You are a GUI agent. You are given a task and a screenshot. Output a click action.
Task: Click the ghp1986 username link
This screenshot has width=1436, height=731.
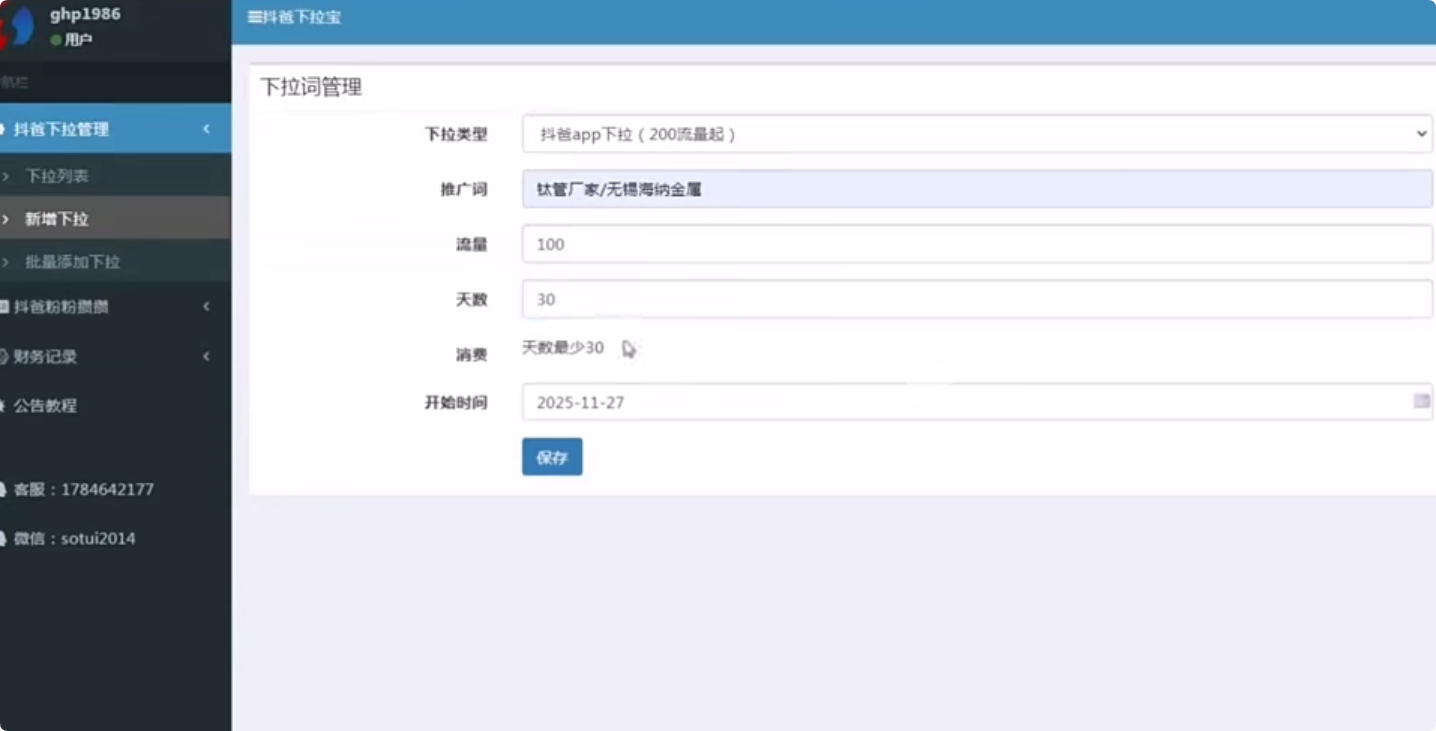(x=84, y=15)
